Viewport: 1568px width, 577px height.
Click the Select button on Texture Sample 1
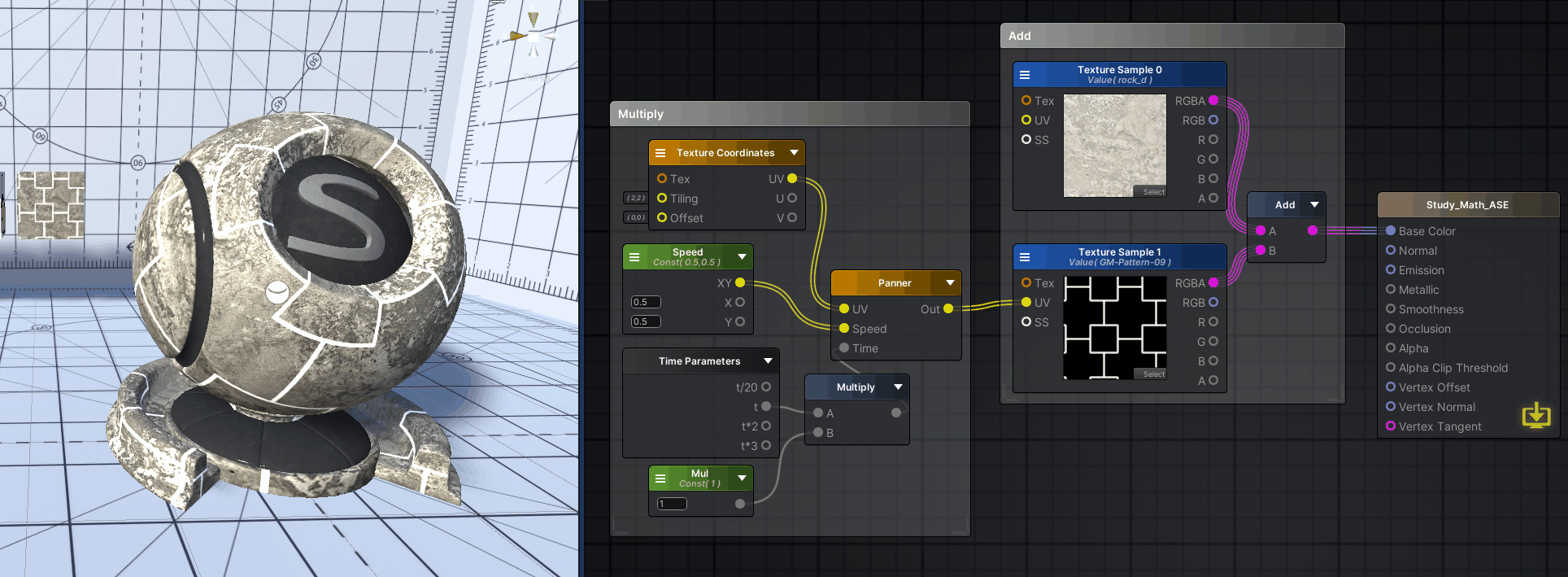(1153, 374)
